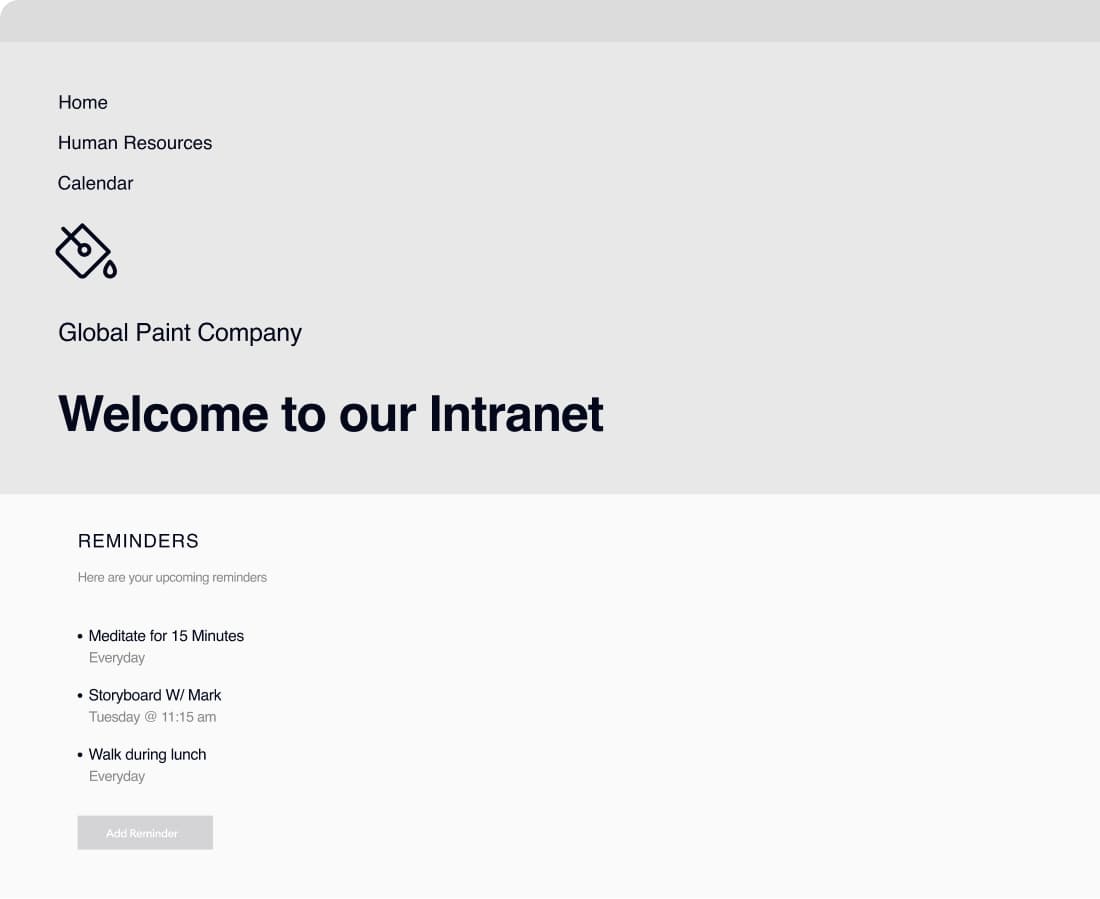1100x899 pixels.
Task: Click the Add Reminder button
Action: click(145, 832)
